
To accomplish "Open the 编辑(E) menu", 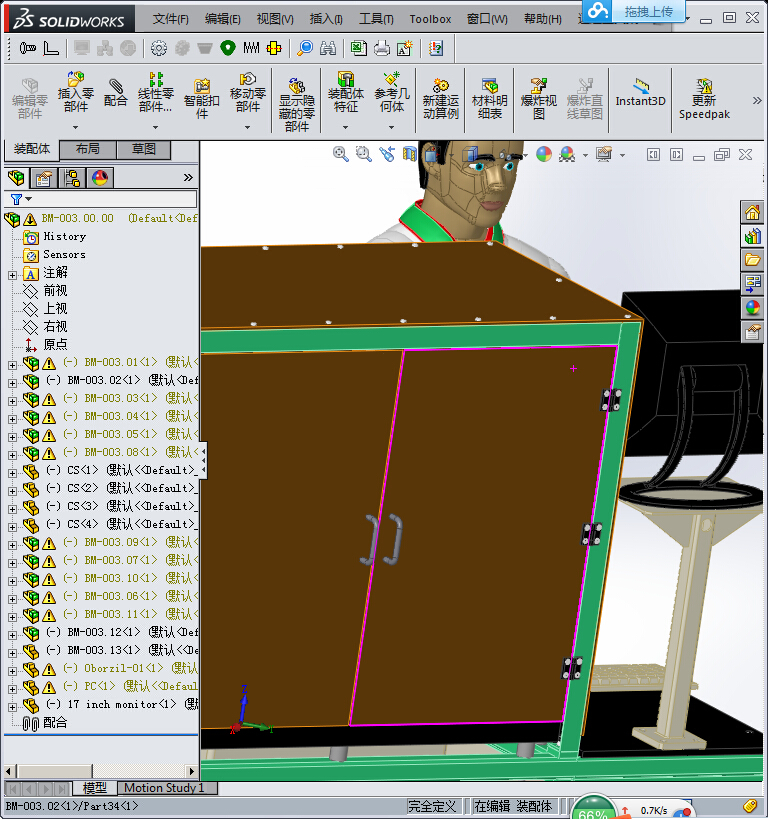I will tap(223, 19).
